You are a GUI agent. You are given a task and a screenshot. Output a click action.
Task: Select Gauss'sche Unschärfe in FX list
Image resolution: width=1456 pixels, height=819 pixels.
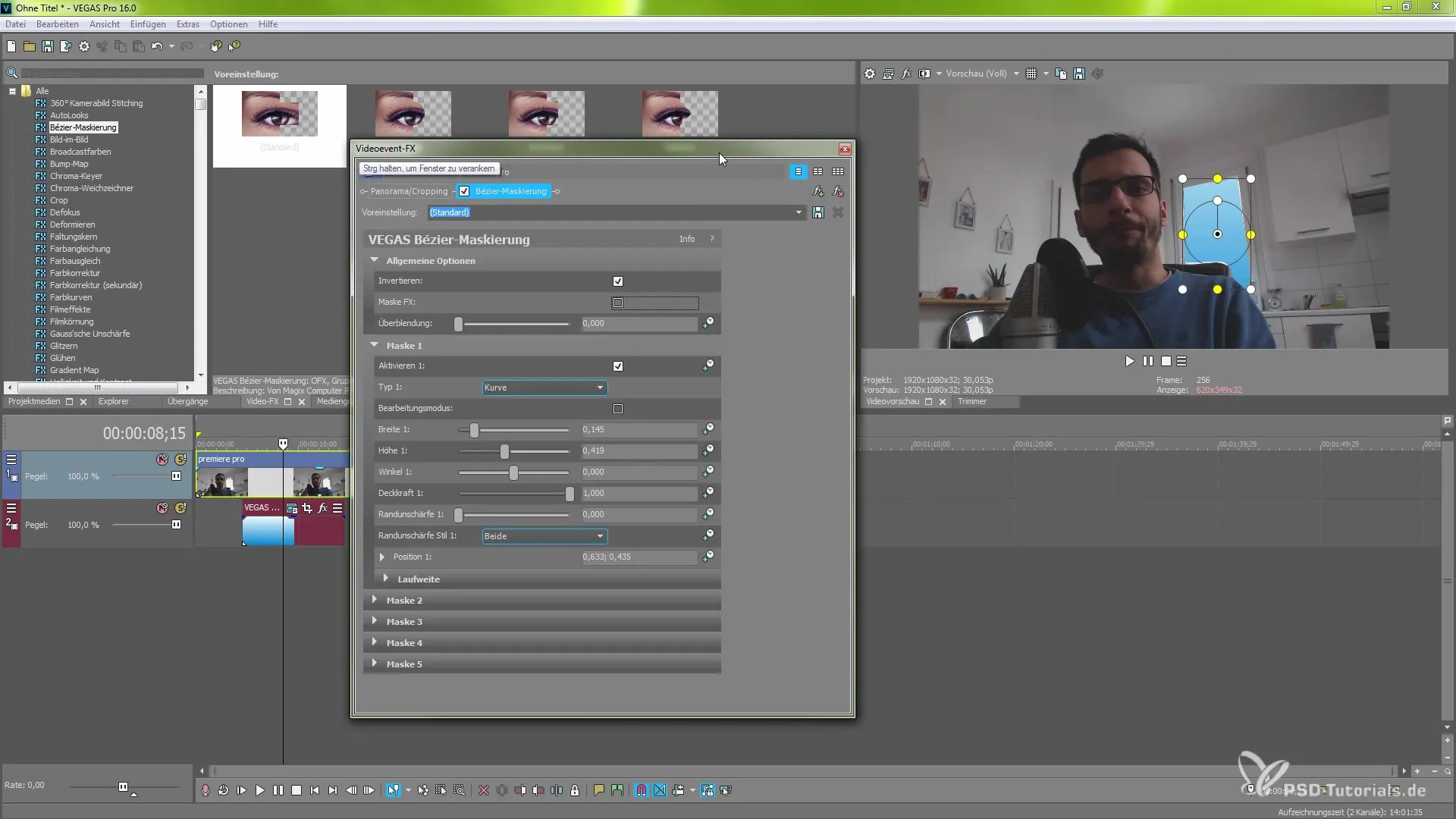89,334
